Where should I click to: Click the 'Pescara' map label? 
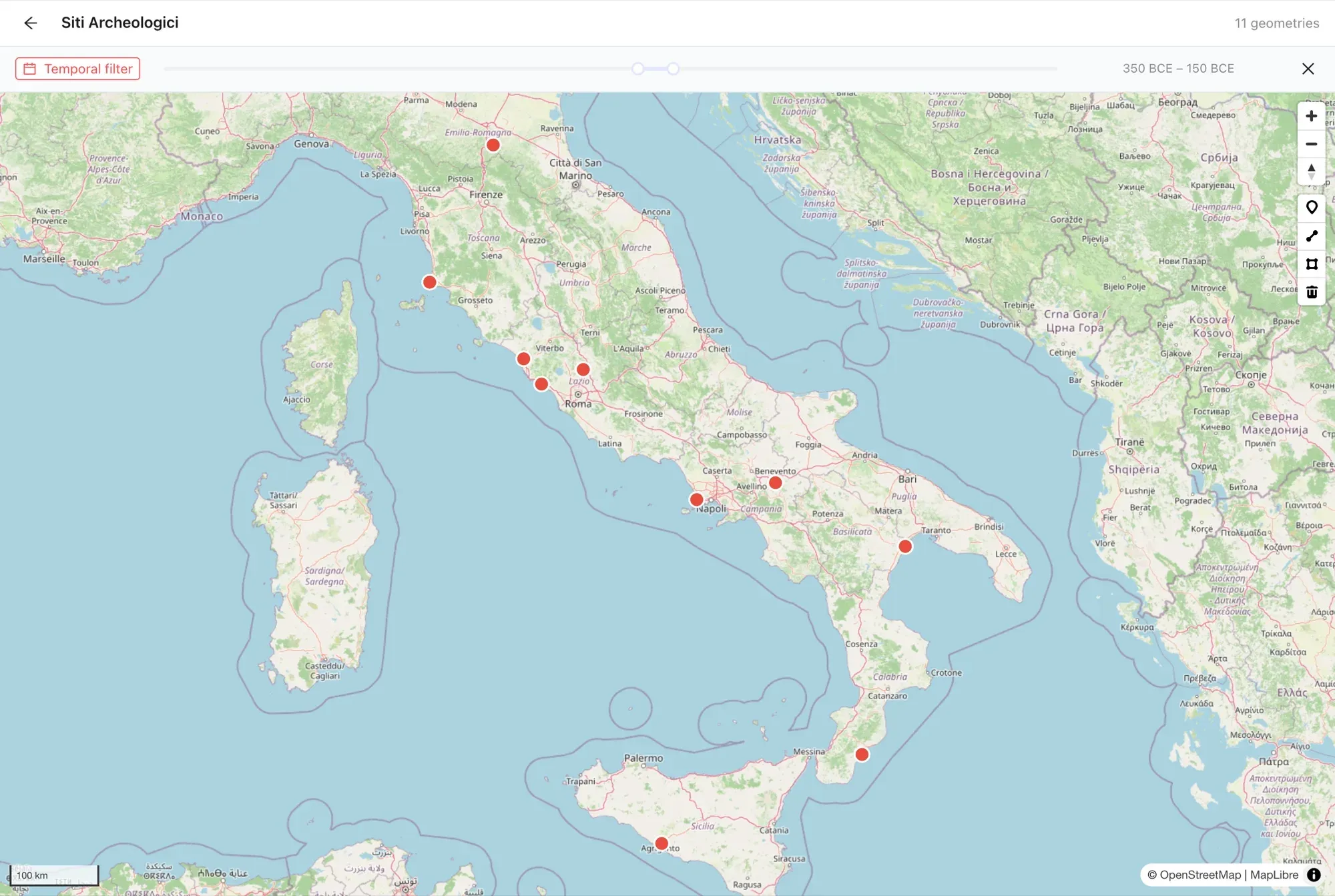[x=708, y=330]
